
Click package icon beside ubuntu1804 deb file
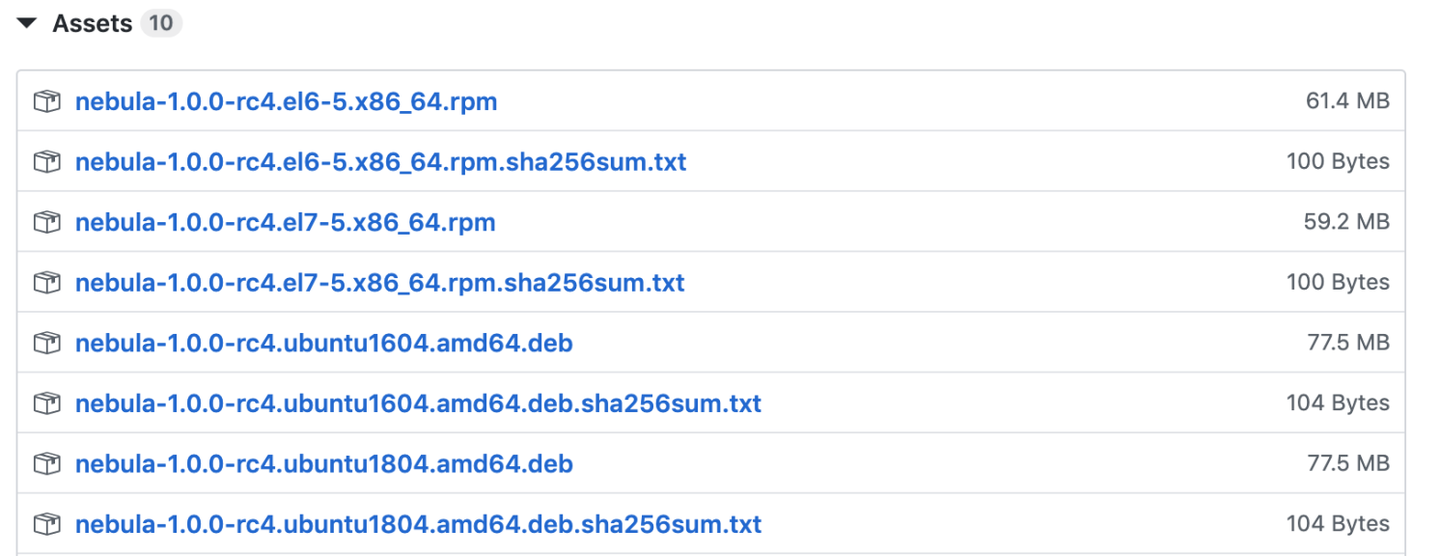(x=47, y=464)
